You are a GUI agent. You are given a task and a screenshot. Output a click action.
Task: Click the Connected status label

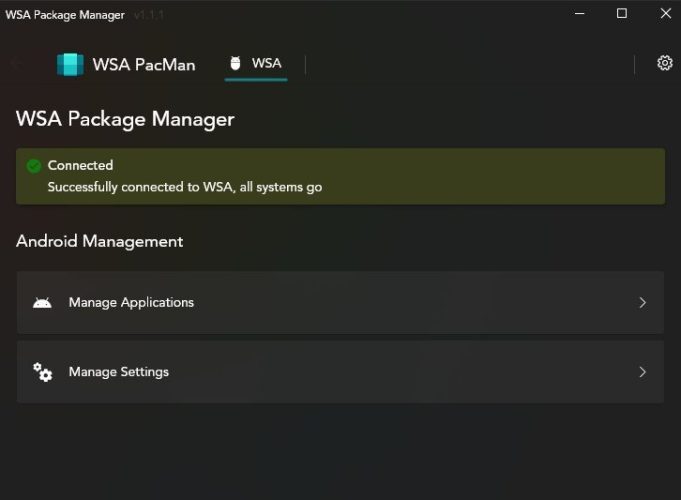[x=80, y=166]
